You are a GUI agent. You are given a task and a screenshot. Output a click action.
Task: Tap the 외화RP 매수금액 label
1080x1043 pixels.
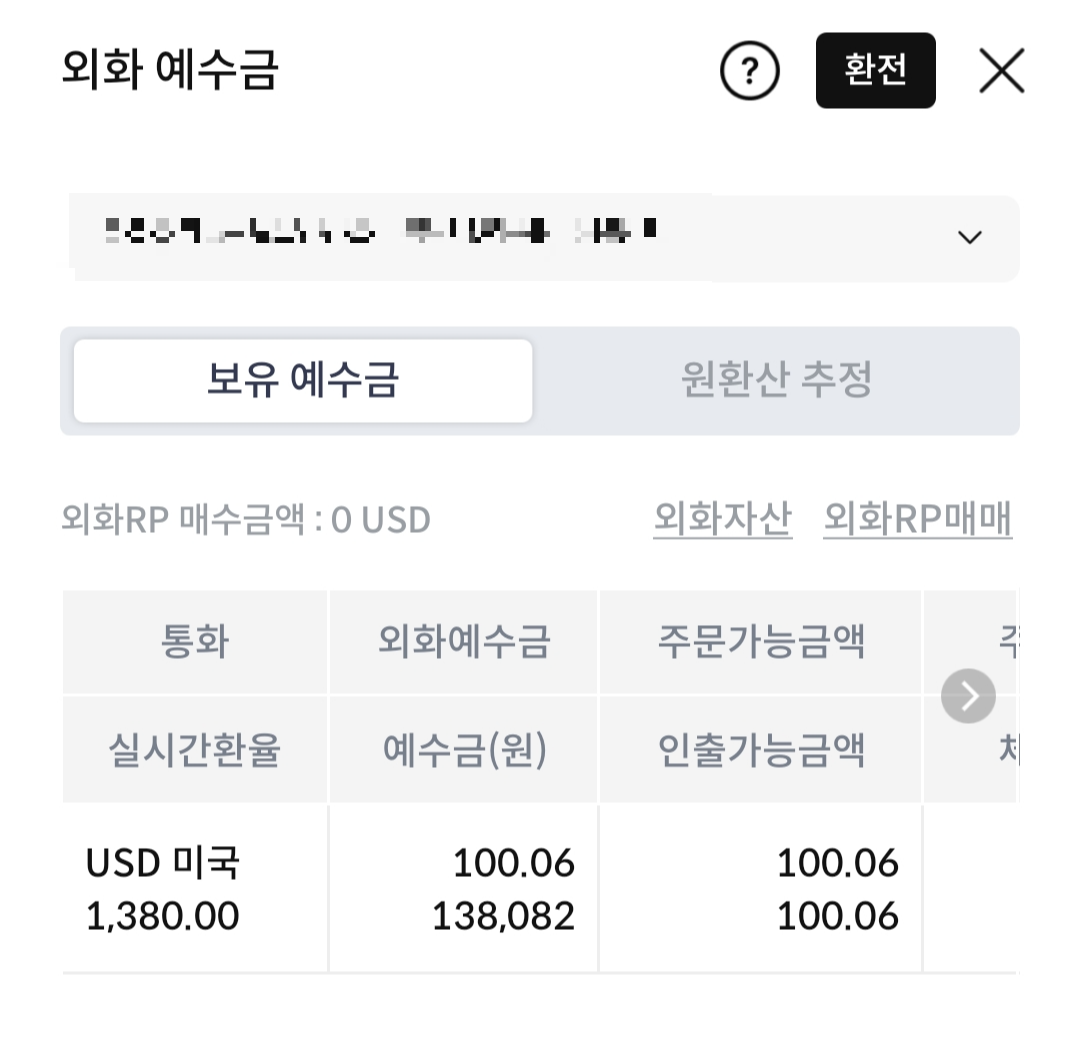244,518
